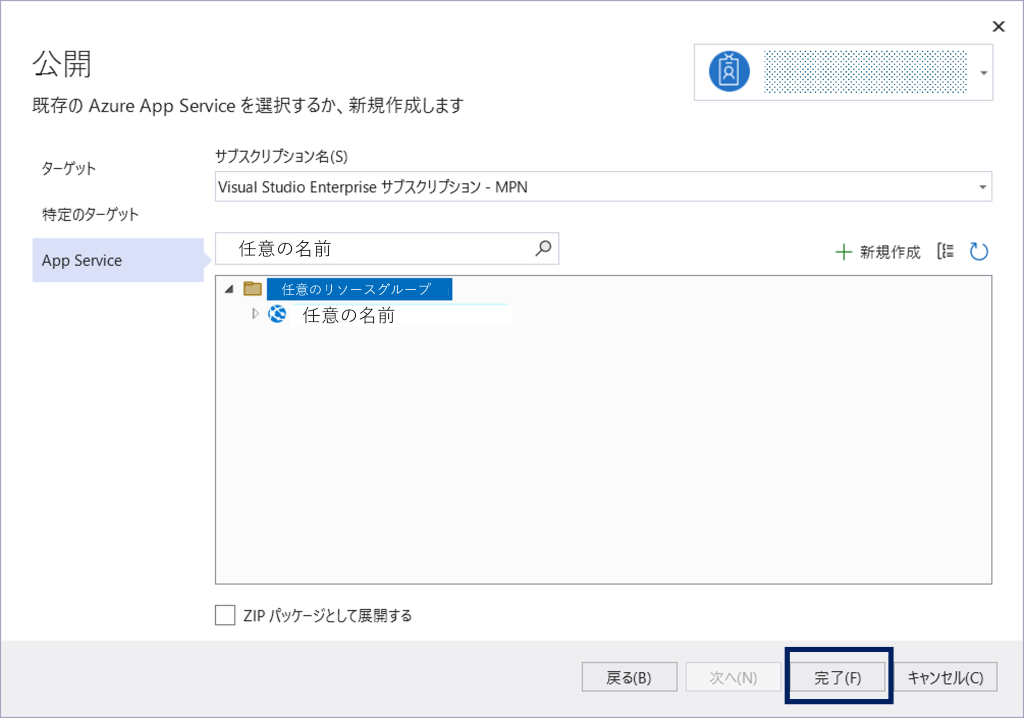1024x718 pixels.
Task: Click the account badge icon
Action: coord(729,71)
